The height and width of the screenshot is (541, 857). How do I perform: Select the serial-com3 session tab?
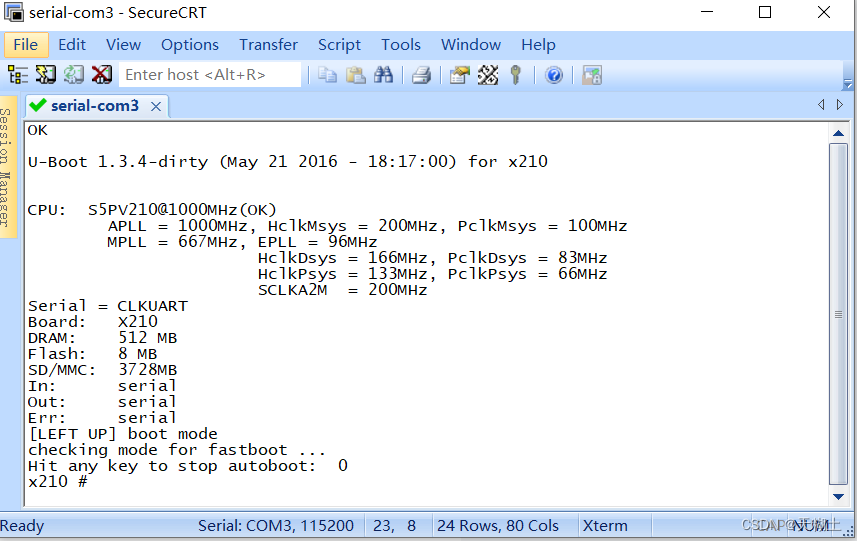pos(95,105)
